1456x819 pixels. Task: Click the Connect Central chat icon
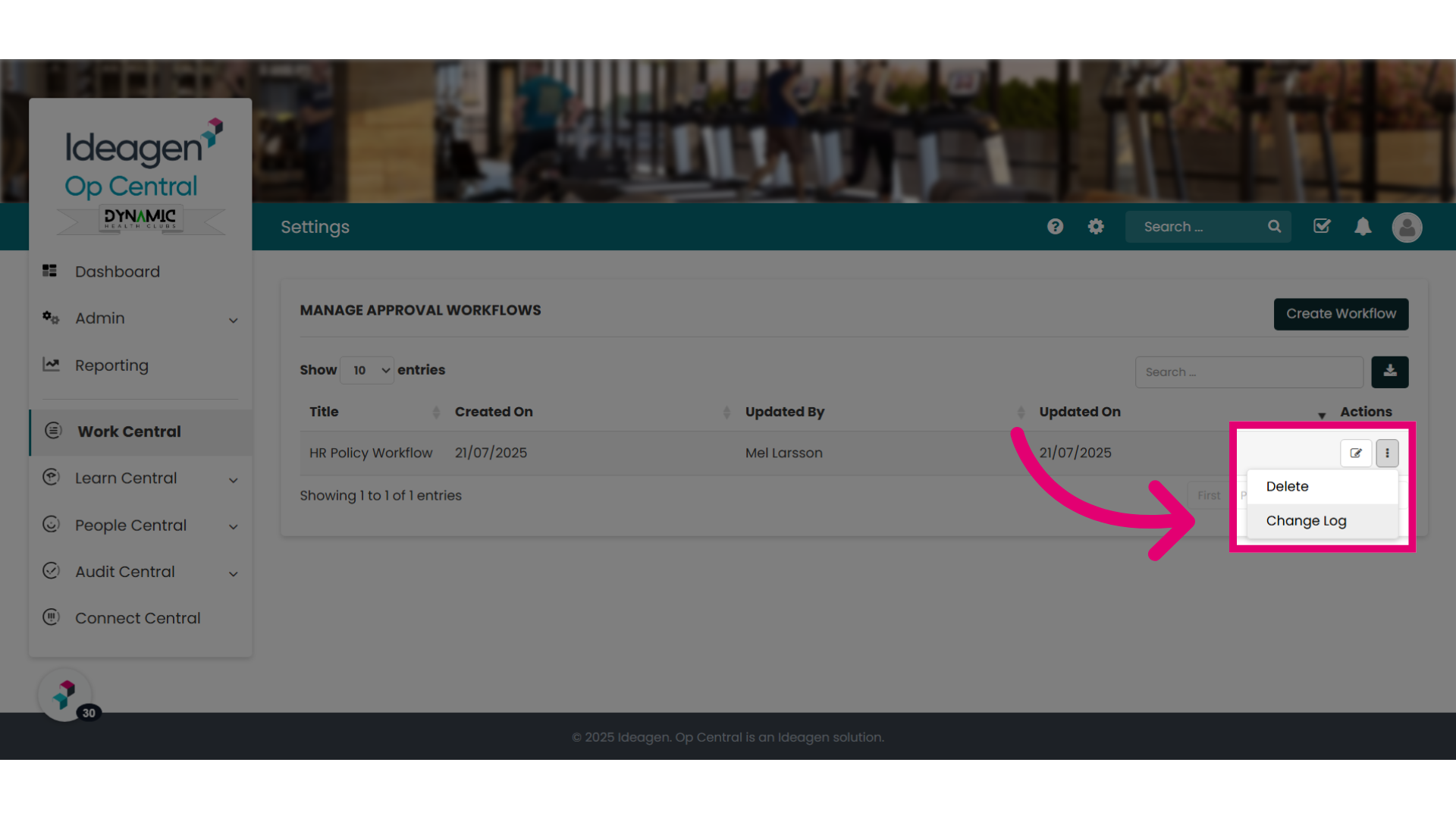[51, 617]
